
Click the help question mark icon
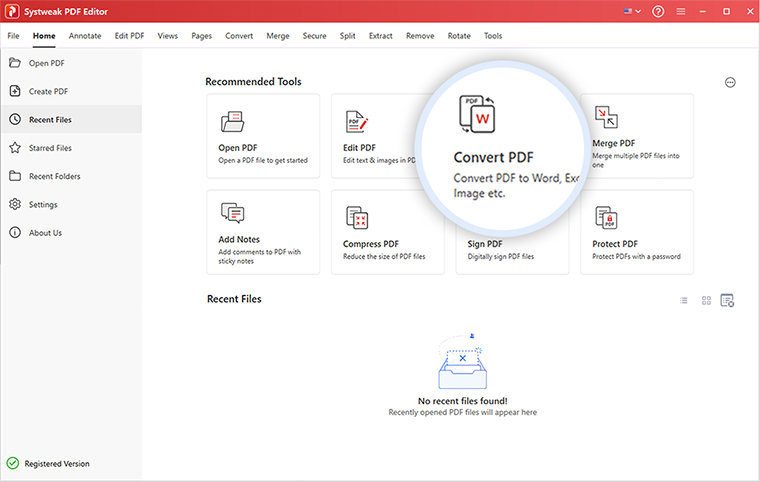pyautogui.click(x=658, y=11)
